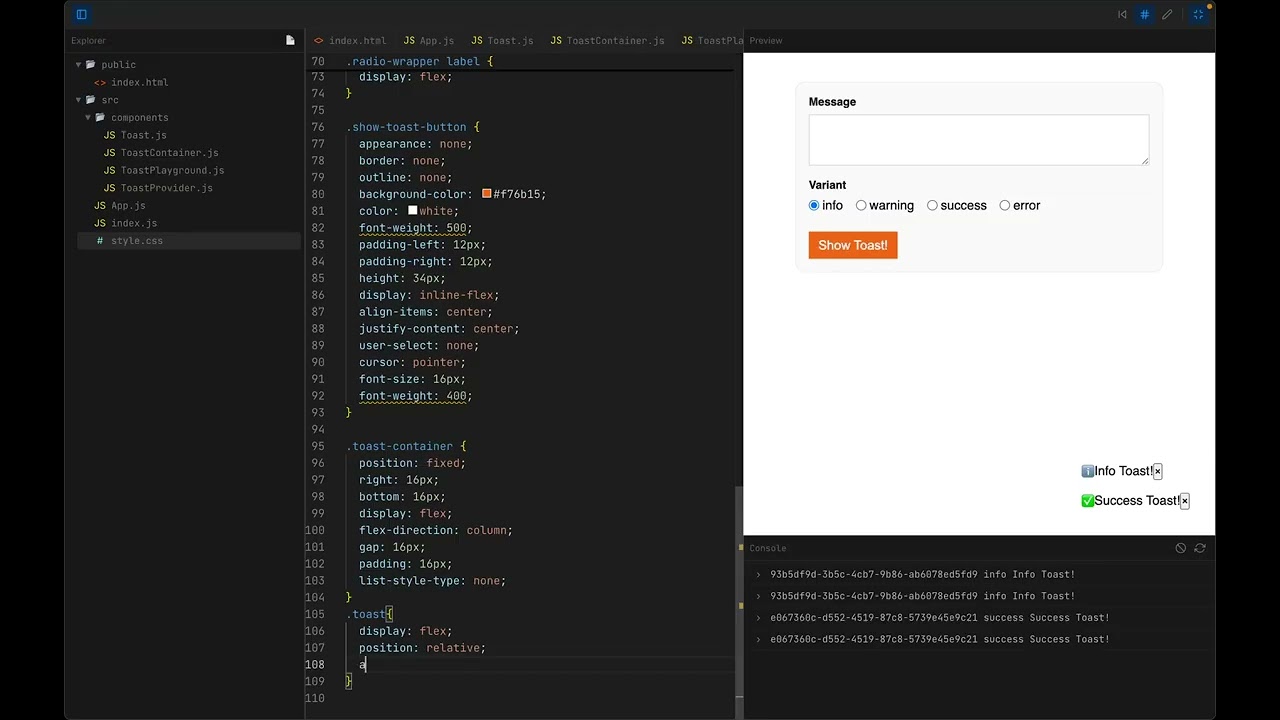1280x720 pixels.
Task: Click the JS icon next to App.js in Explorer
Action: (100, 206)
